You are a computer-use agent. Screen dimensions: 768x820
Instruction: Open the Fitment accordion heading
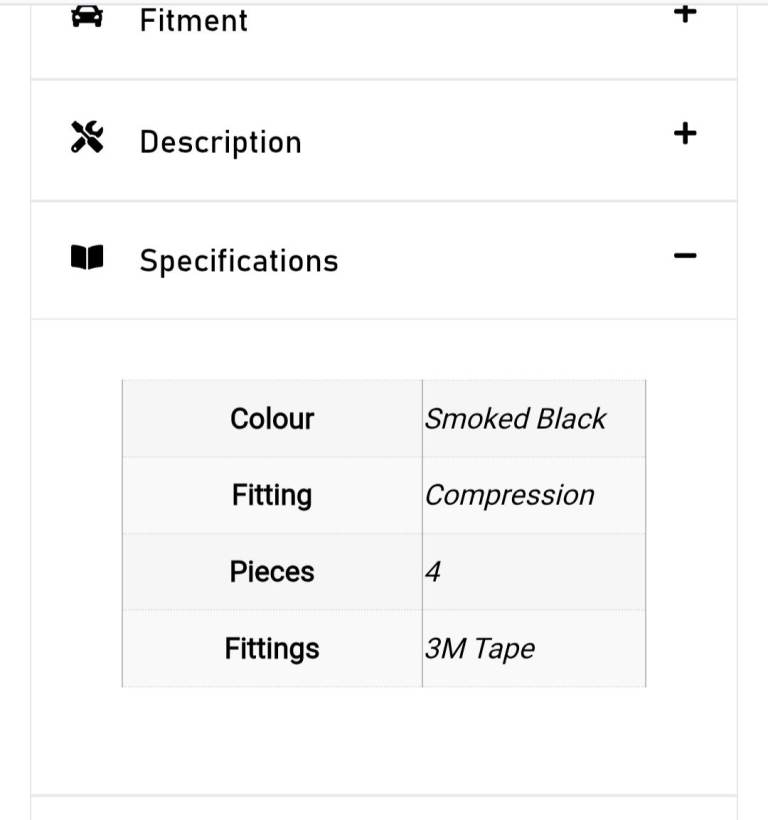pos(193,20)
